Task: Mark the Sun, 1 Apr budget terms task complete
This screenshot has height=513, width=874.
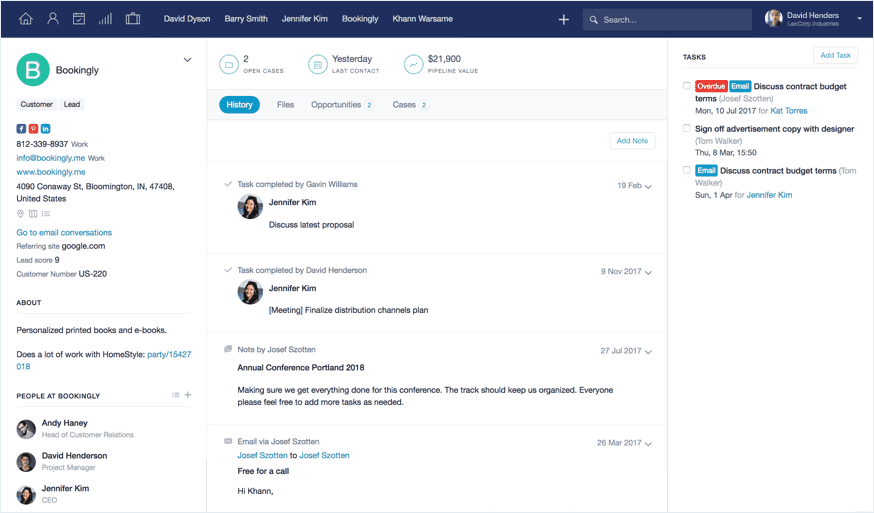Action: point(687,171)
